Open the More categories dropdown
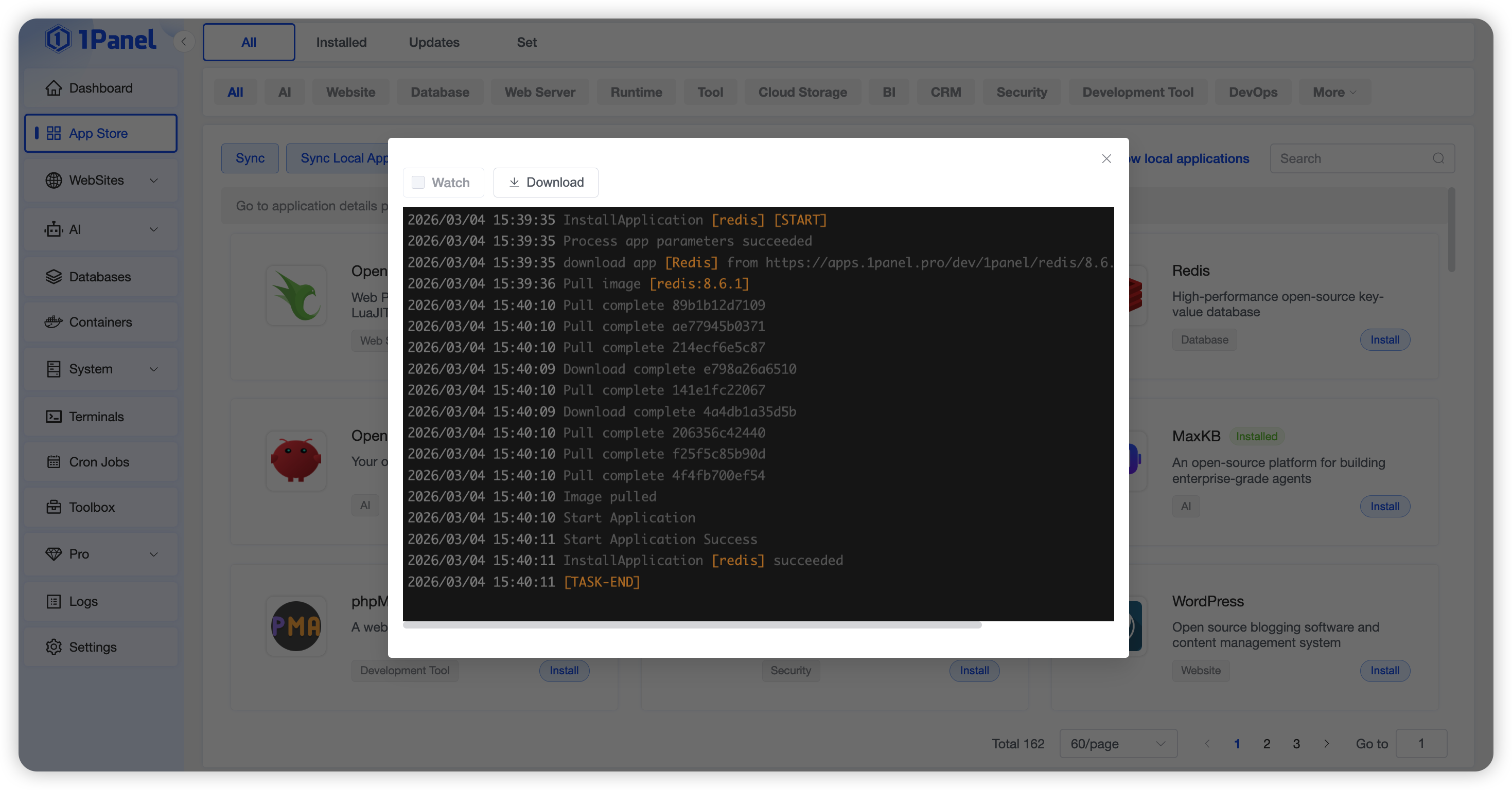 (1334, 92)
